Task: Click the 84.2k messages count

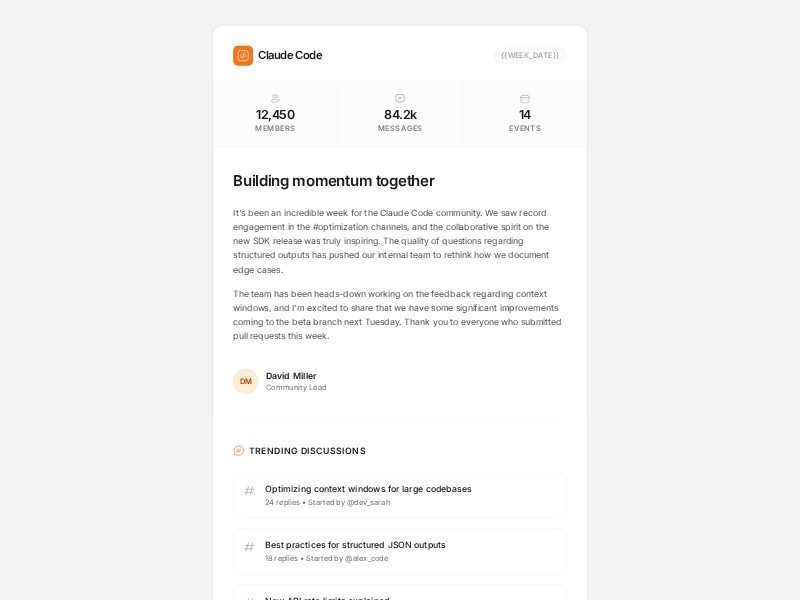Action: click(x=400, y=115)
